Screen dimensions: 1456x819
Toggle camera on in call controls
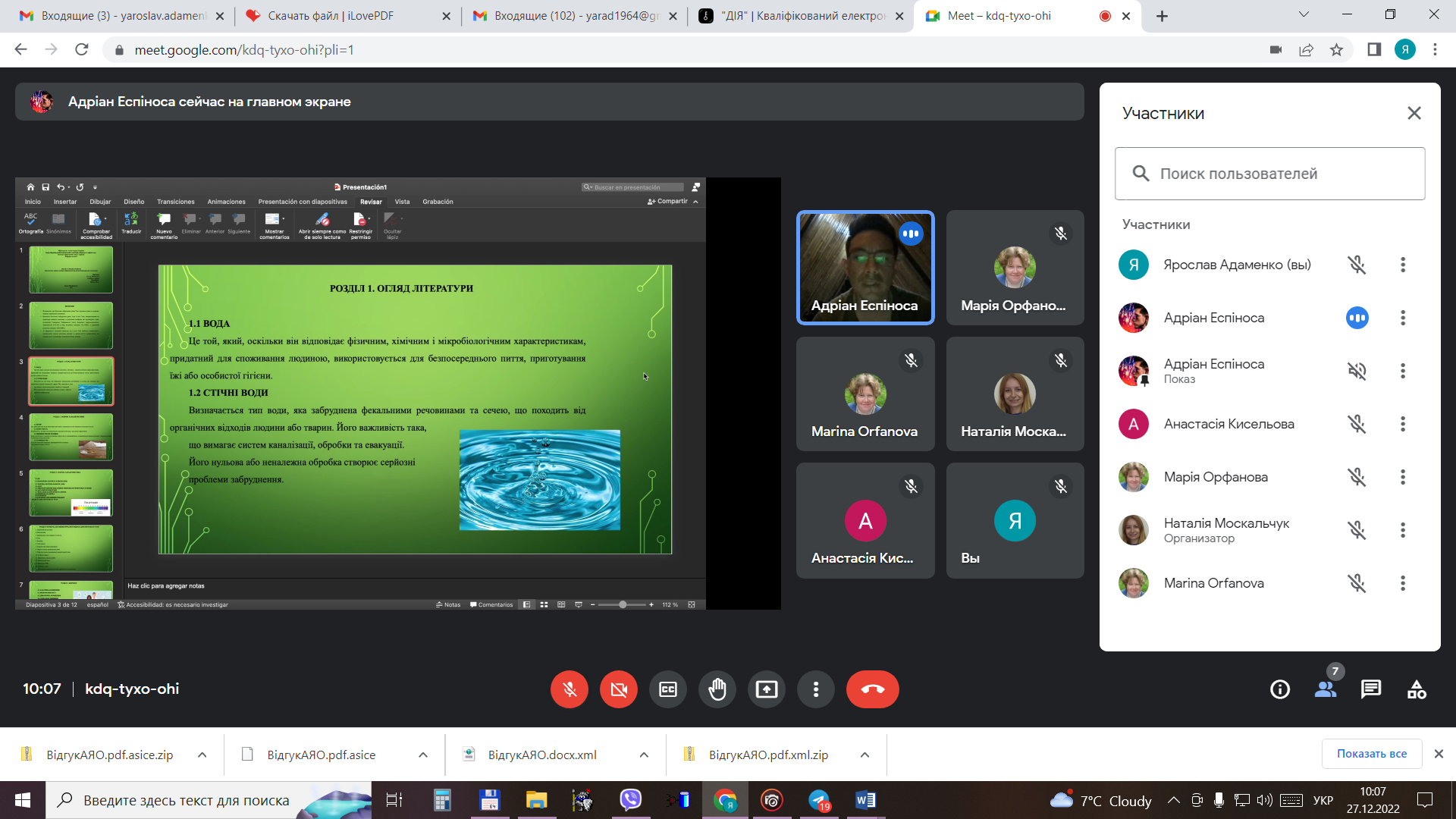tap(619, 689)
